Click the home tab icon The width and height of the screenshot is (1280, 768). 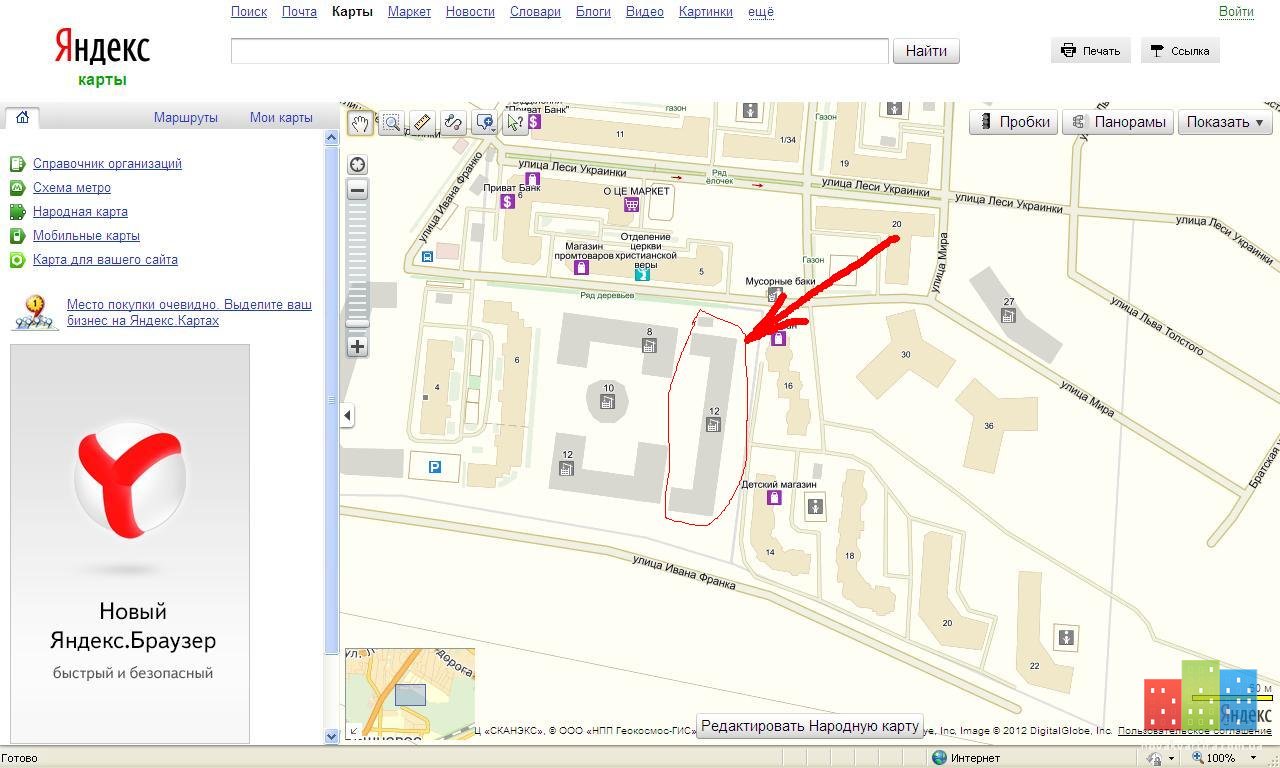[x=22, y=117]
